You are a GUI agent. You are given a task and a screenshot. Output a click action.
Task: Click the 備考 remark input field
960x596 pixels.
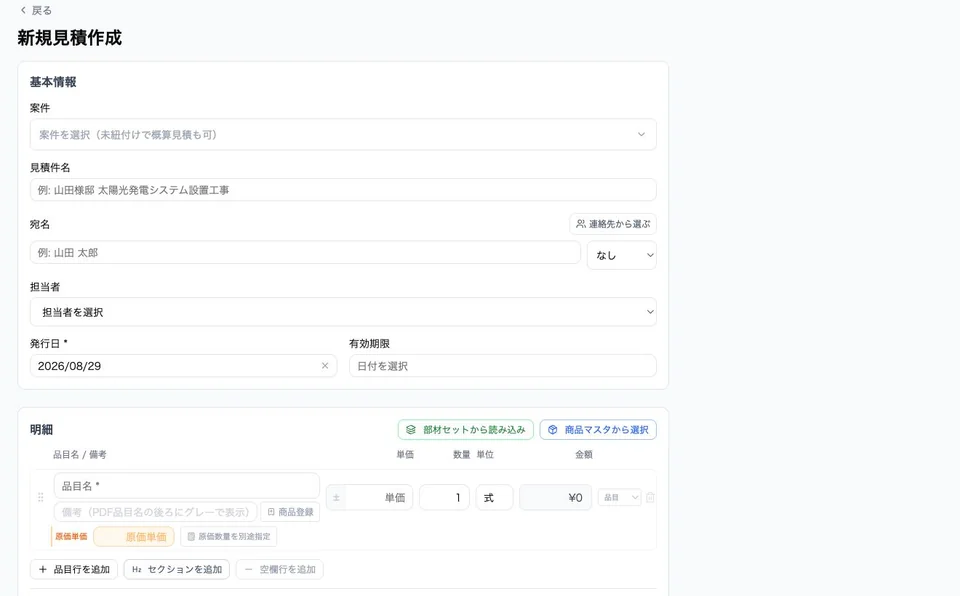(156, 512)
